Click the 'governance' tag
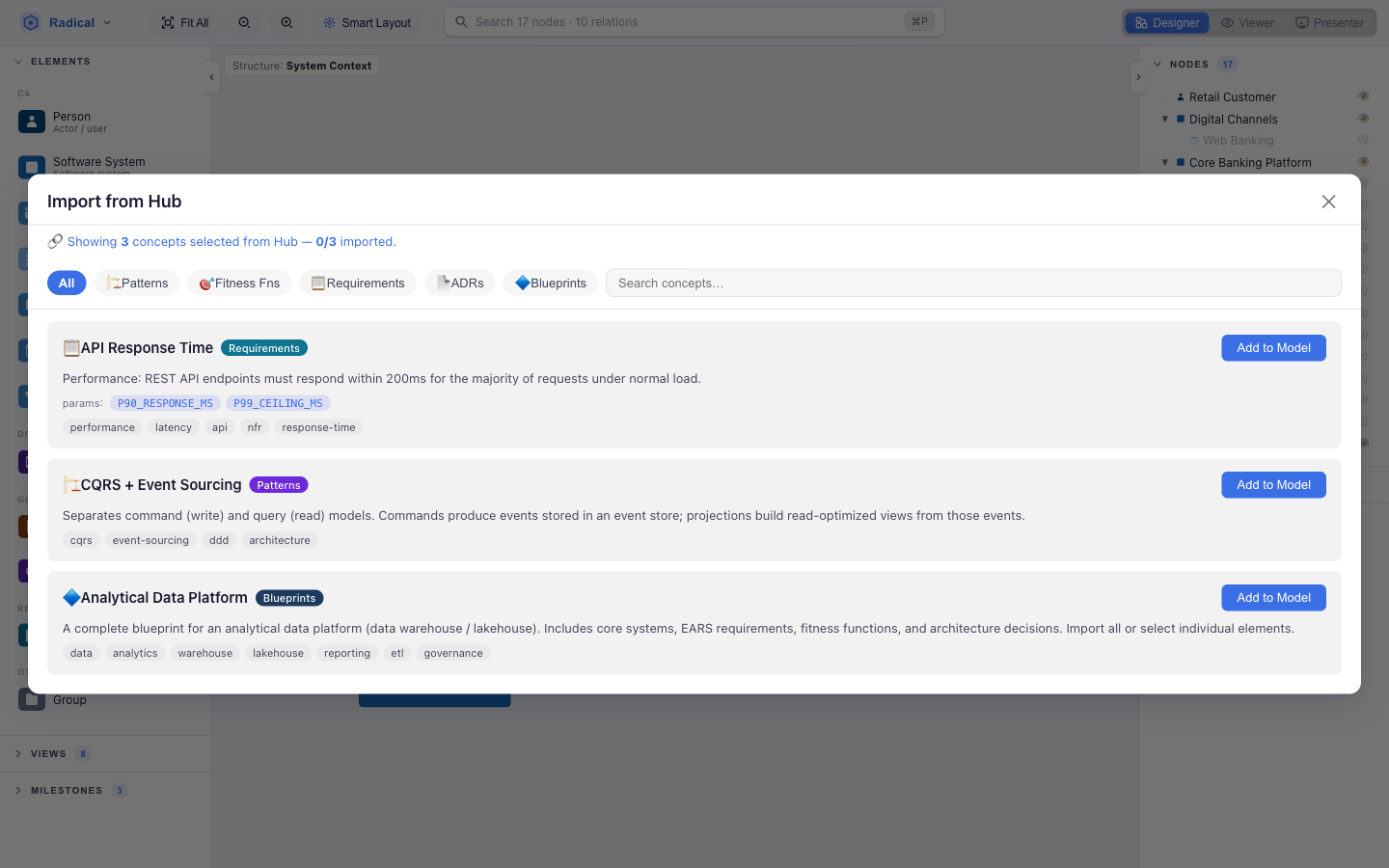This screenshot has width=1389, height=868. click(x=453, y=653)
